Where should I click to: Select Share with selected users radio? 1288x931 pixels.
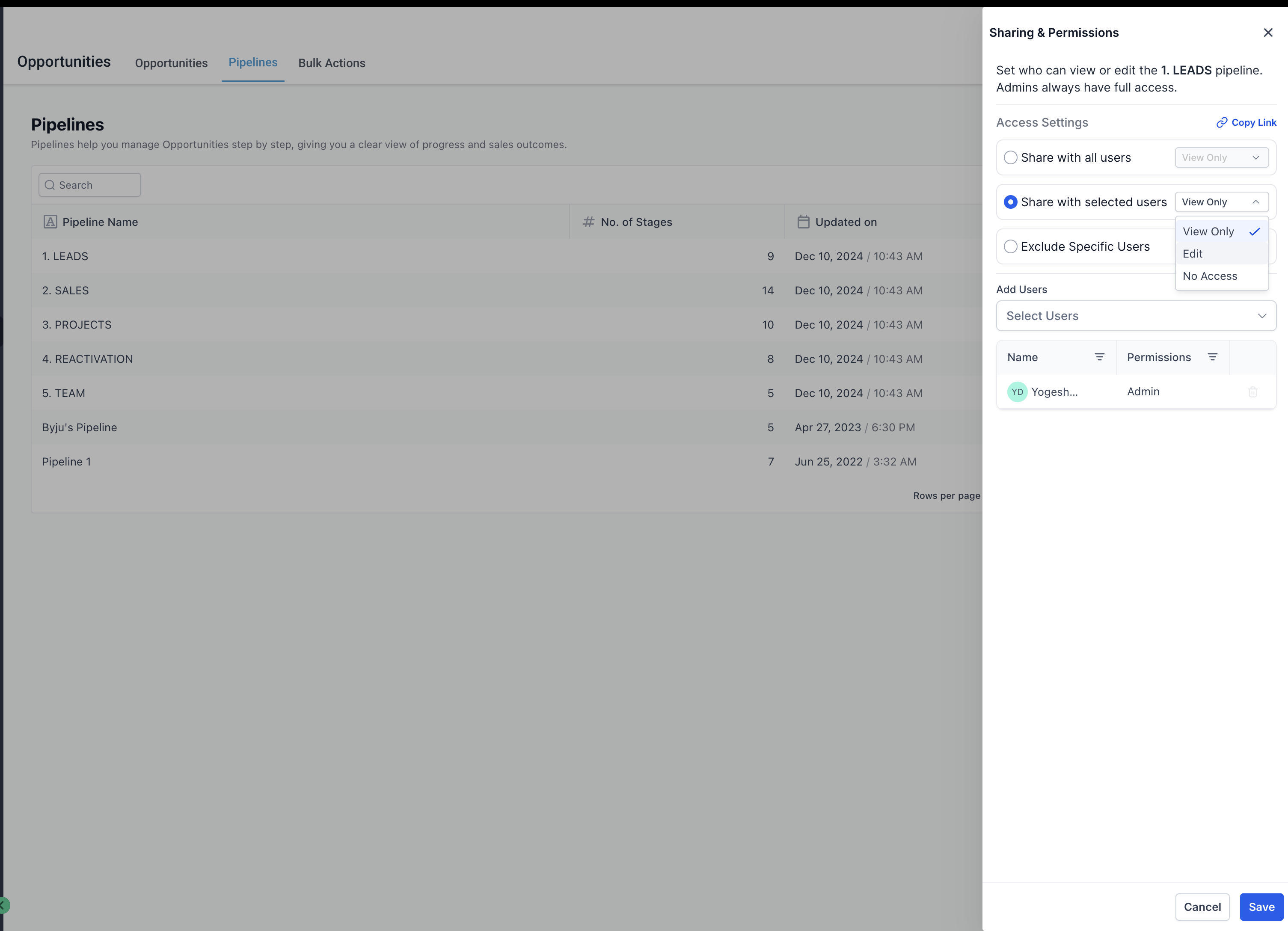point(1010,202)
